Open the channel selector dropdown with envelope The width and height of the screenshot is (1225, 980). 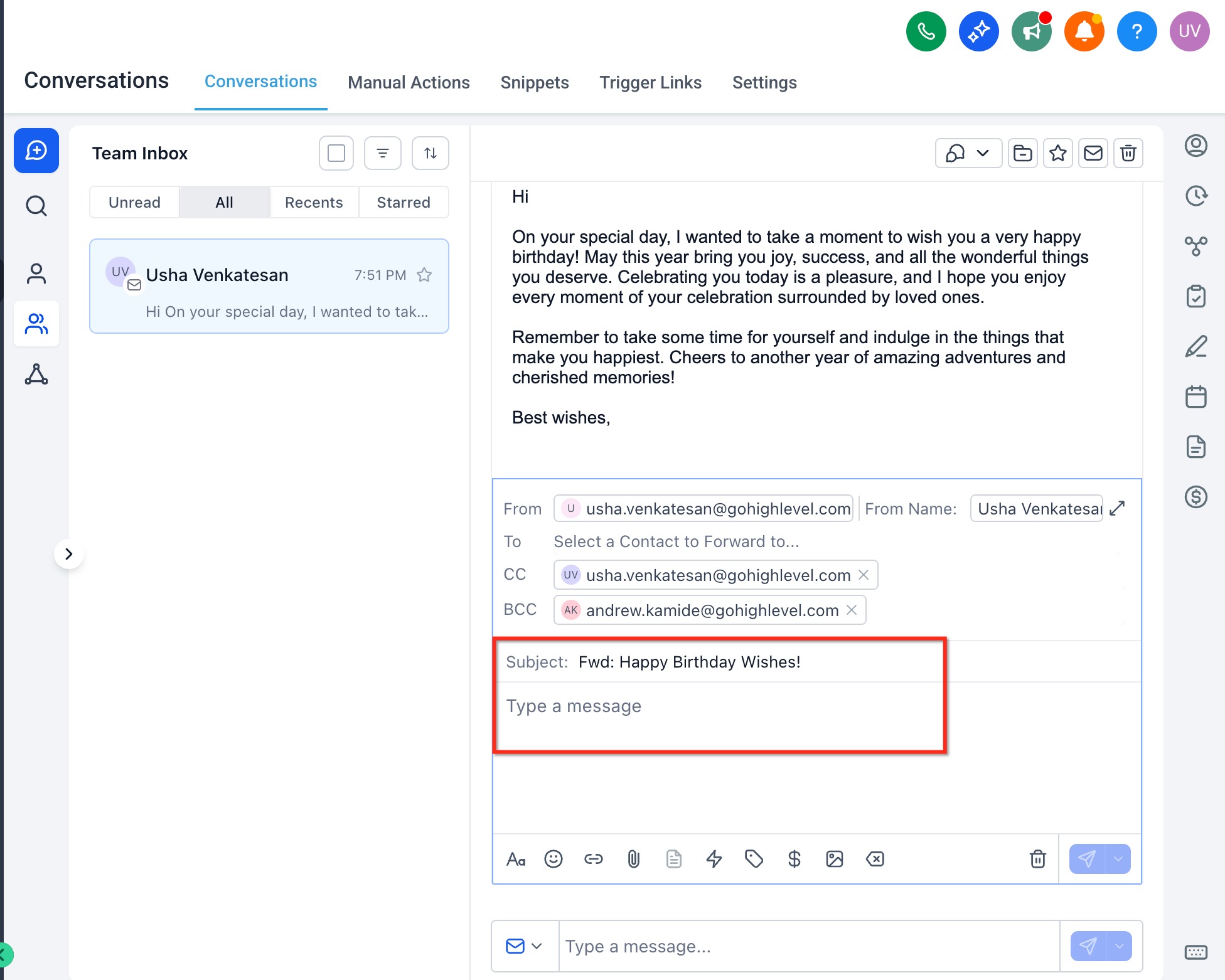pyautogui.click(x=524, y=946)
